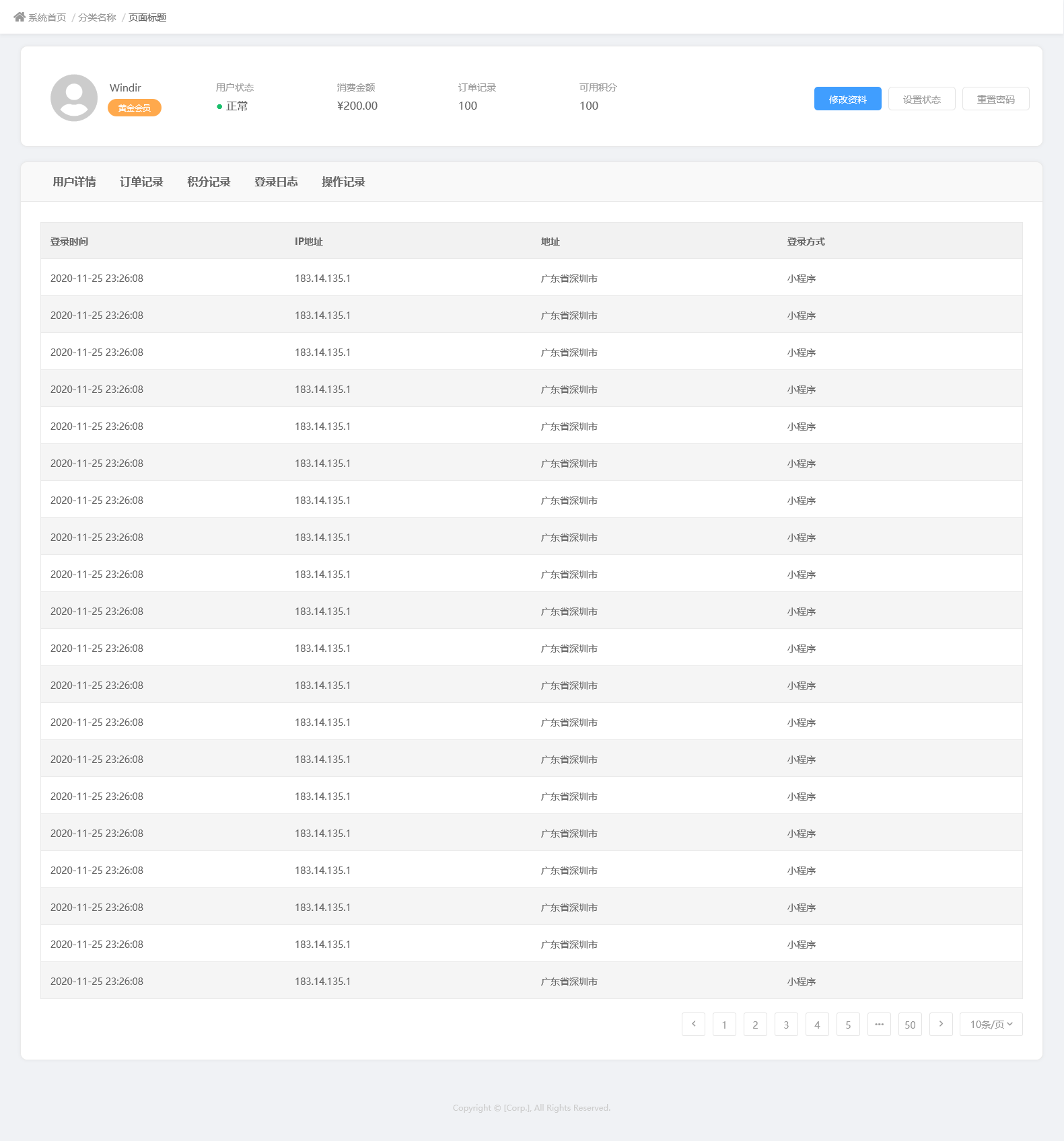The width and height of the screenshot is (1064, 1141).
Task: Click the 登录方式 column header
Action: click(806, 242)
